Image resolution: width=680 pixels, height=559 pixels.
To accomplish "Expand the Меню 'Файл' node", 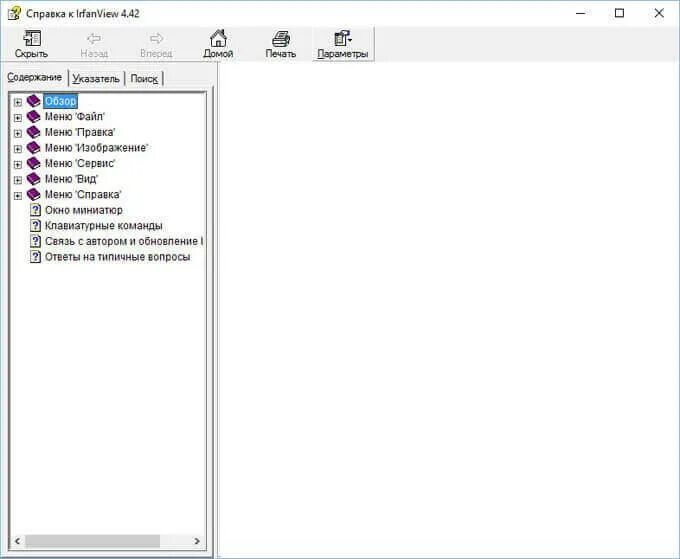I will pyautogui.click(x=17, y=118).
